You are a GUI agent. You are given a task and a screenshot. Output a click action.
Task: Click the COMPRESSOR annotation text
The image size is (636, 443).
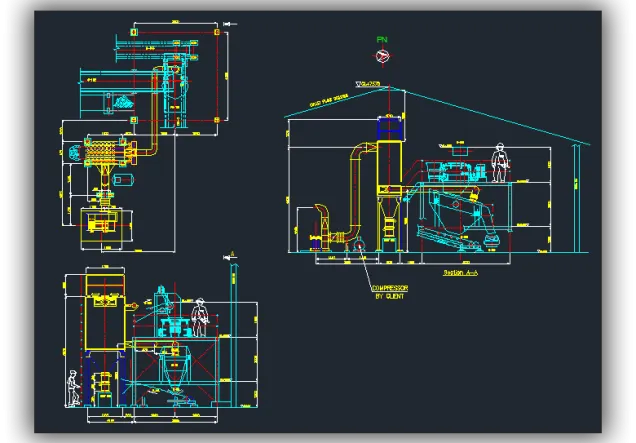[x=390, y=288]
